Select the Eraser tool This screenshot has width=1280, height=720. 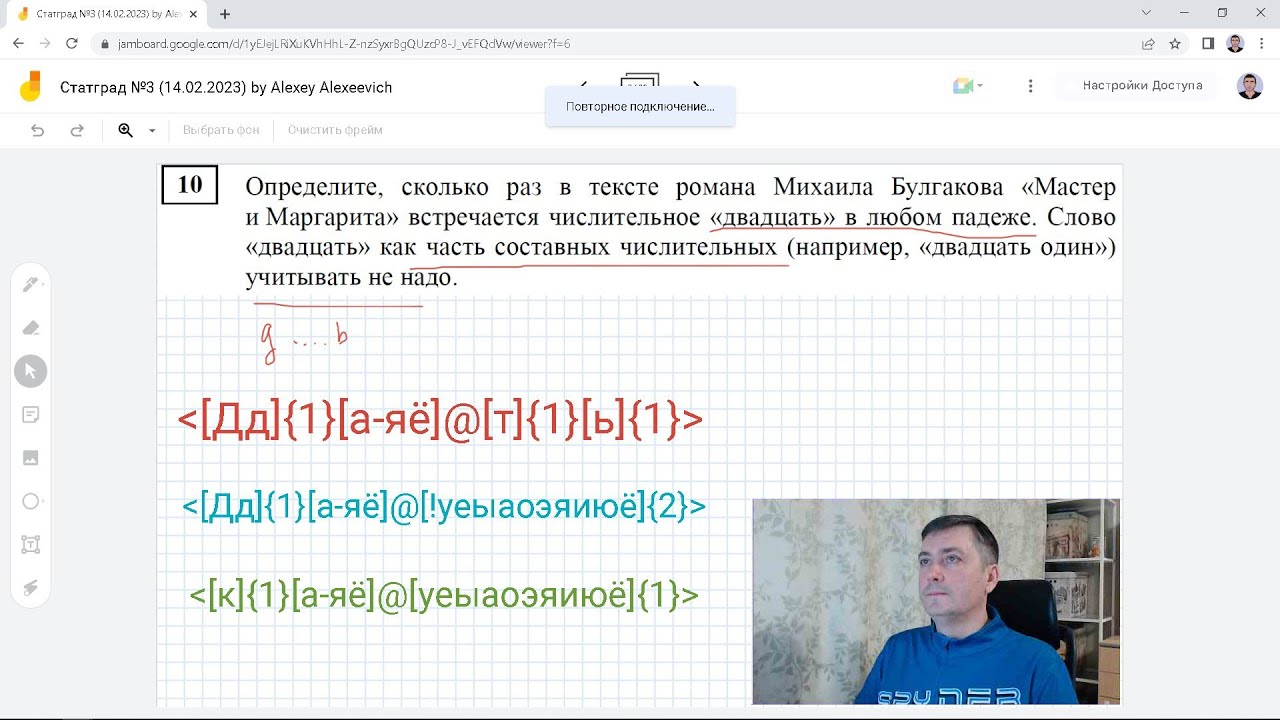tap(31, 328)
